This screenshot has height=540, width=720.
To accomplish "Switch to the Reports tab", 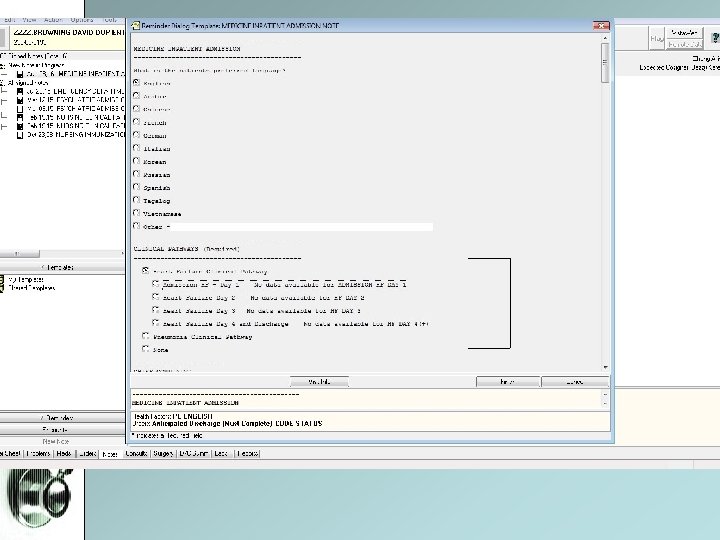I will point(248,454).
